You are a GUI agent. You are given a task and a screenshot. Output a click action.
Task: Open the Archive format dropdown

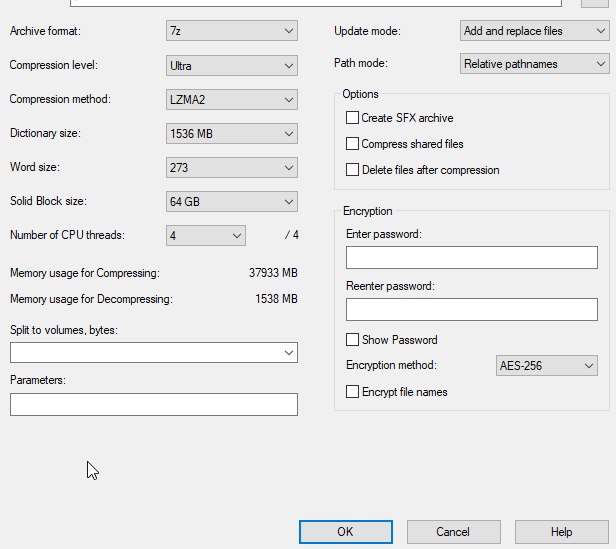(x=232, y=31)
